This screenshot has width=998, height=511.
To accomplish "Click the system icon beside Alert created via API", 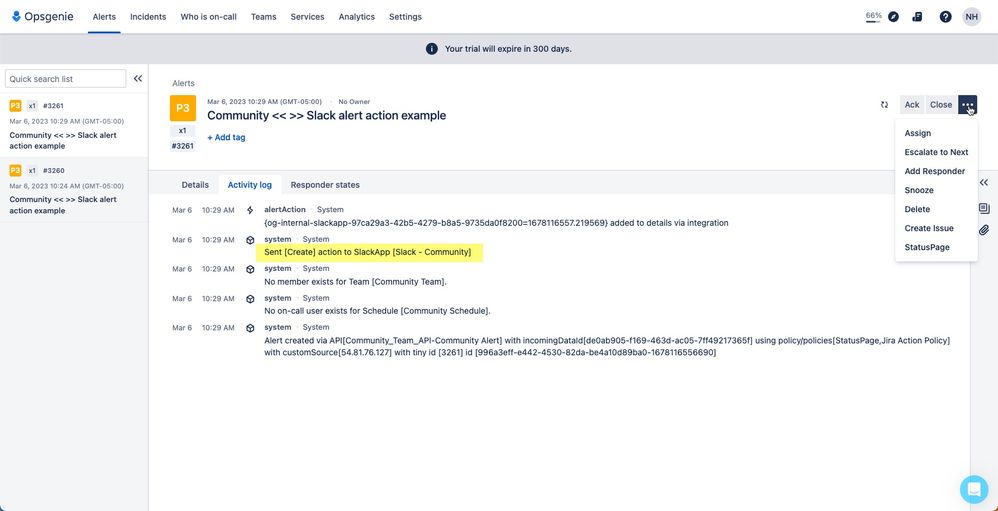I will click(250, 328).
